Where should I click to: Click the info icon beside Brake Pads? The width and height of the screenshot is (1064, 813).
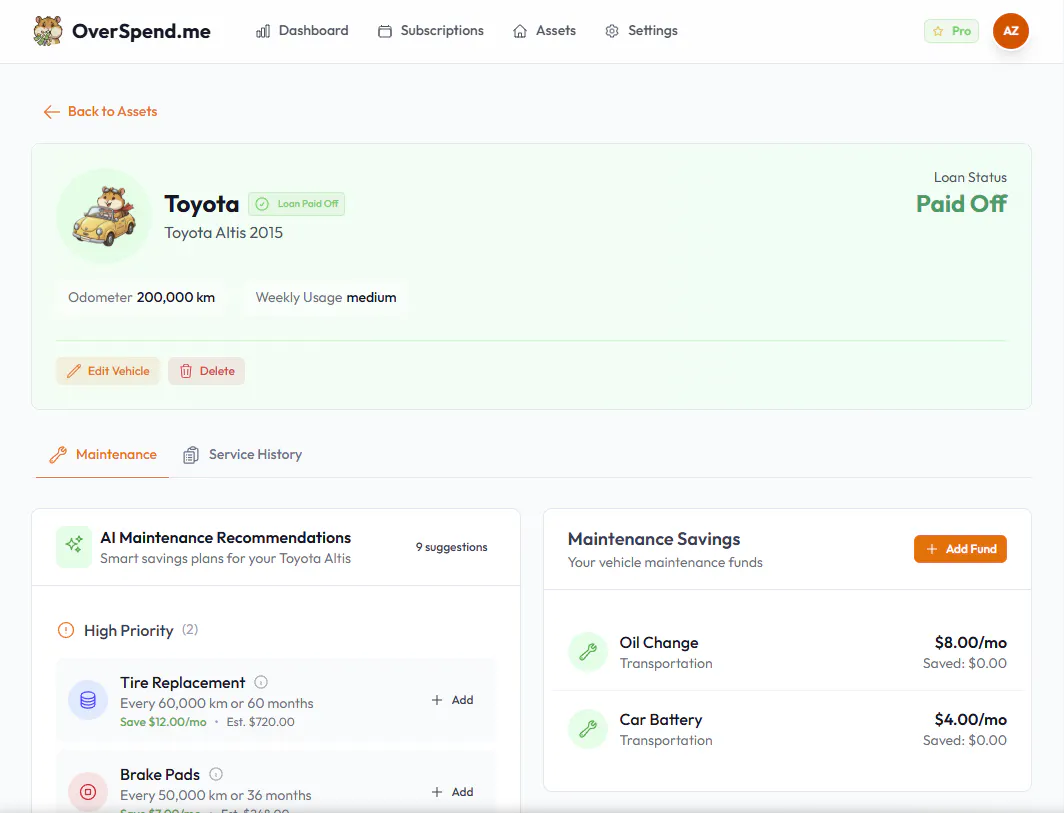point(216,774)
